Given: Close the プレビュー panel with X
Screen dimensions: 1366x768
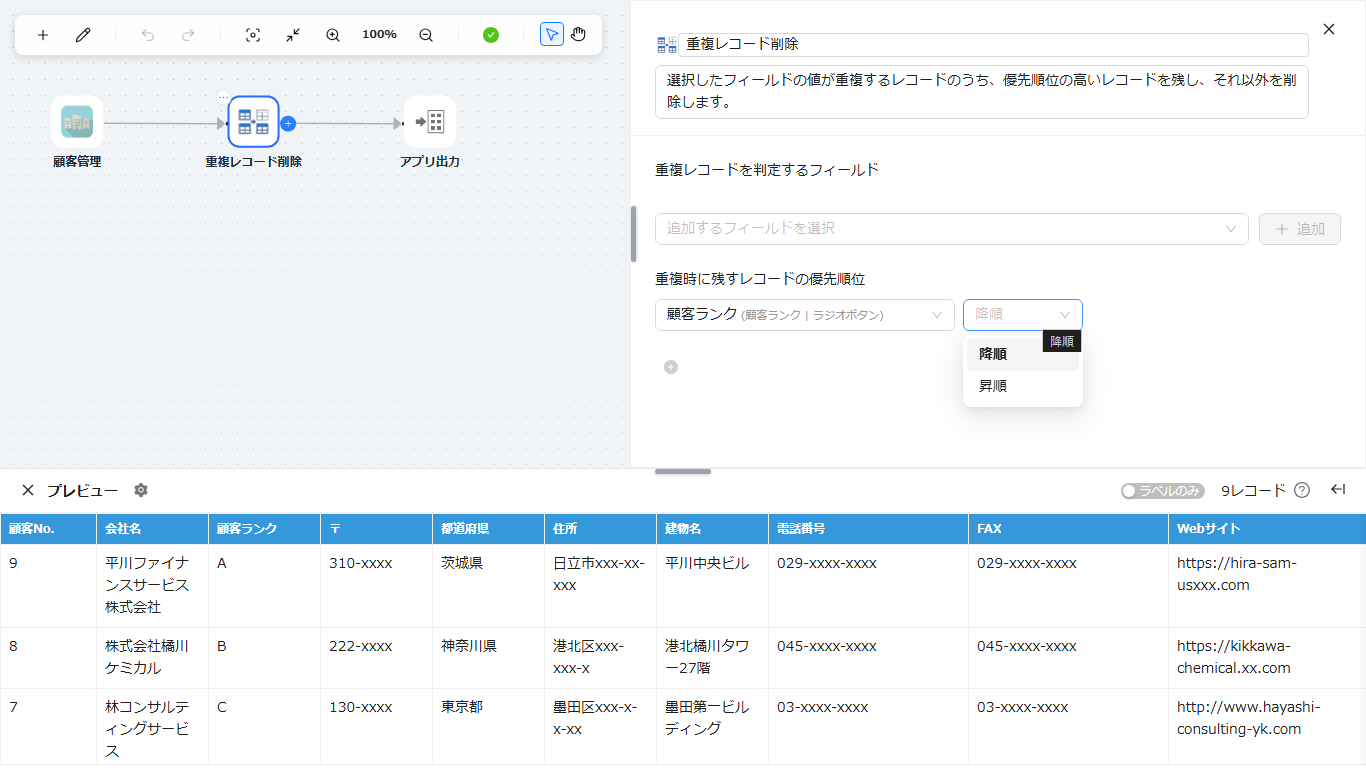Looking at the screenshot, I should (x=28, y=490).
